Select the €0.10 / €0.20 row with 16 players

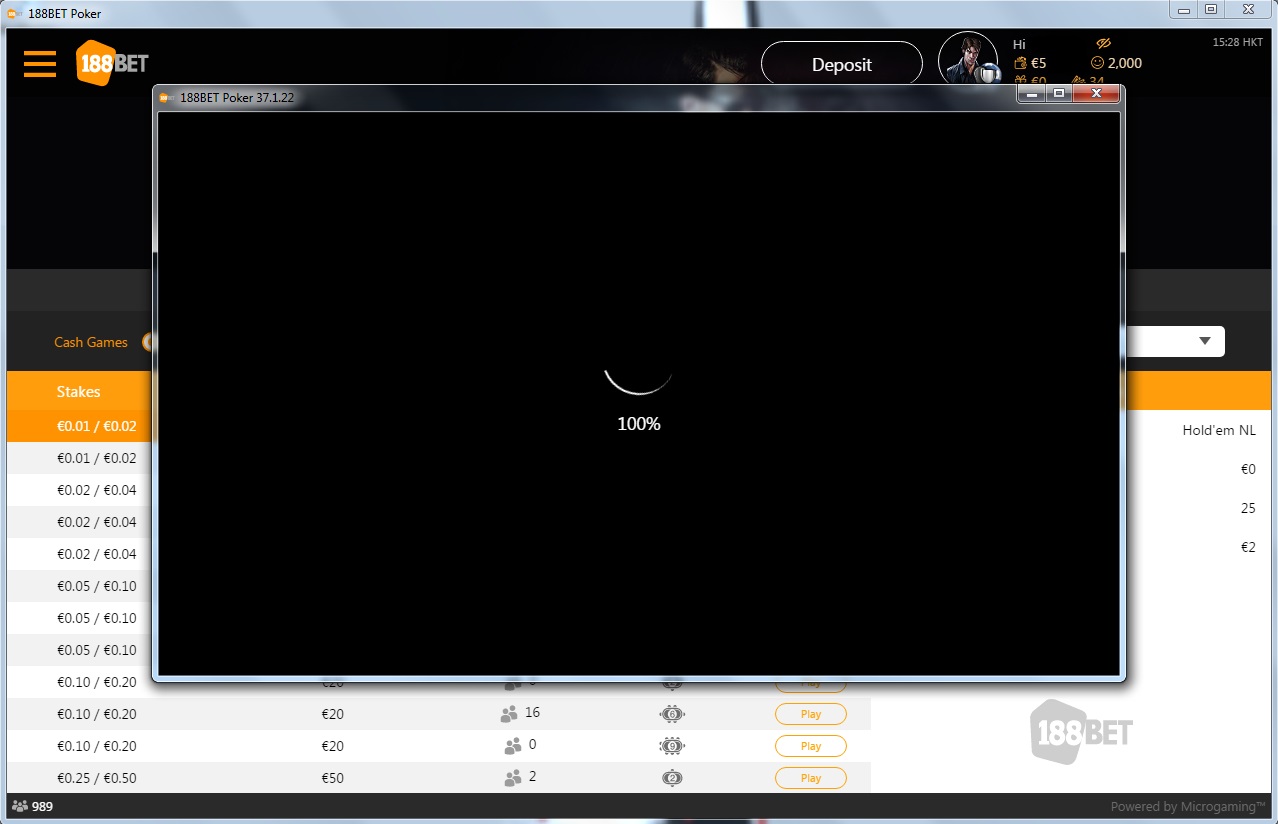pos(439,714)
